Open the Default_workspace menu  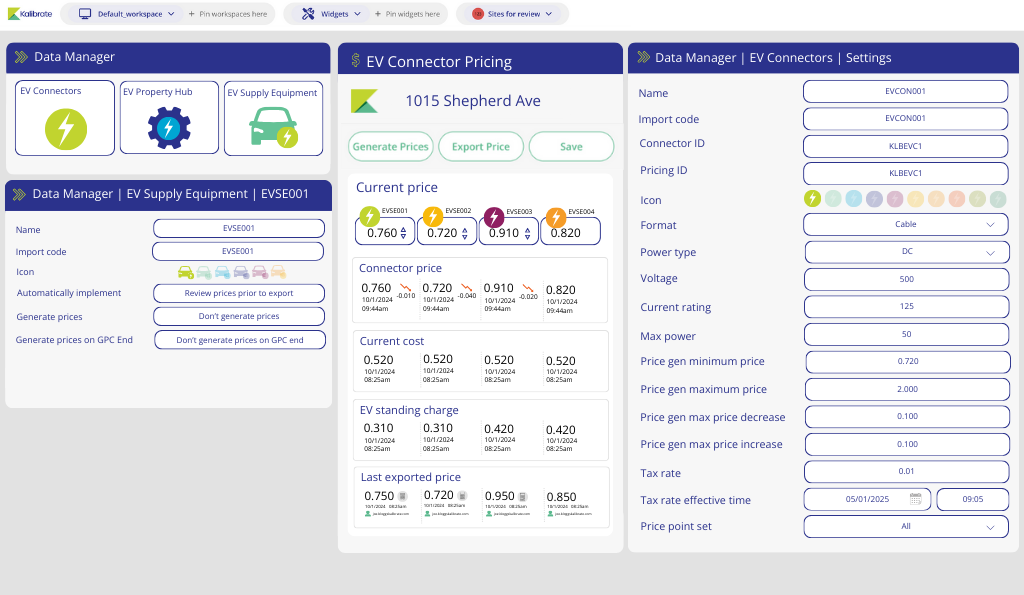(125, 14)
